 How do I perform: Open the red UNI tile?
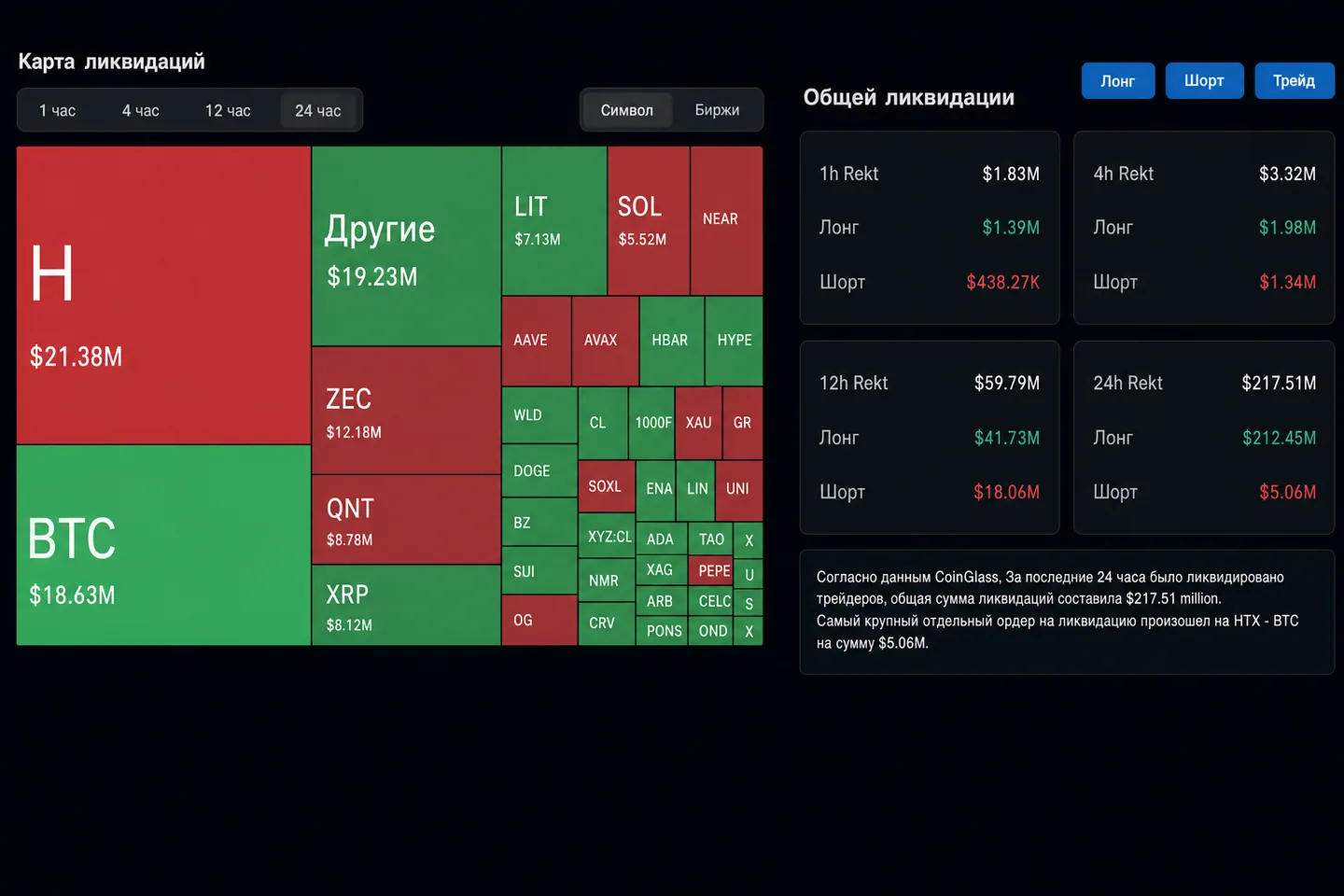tap(739, 489)
